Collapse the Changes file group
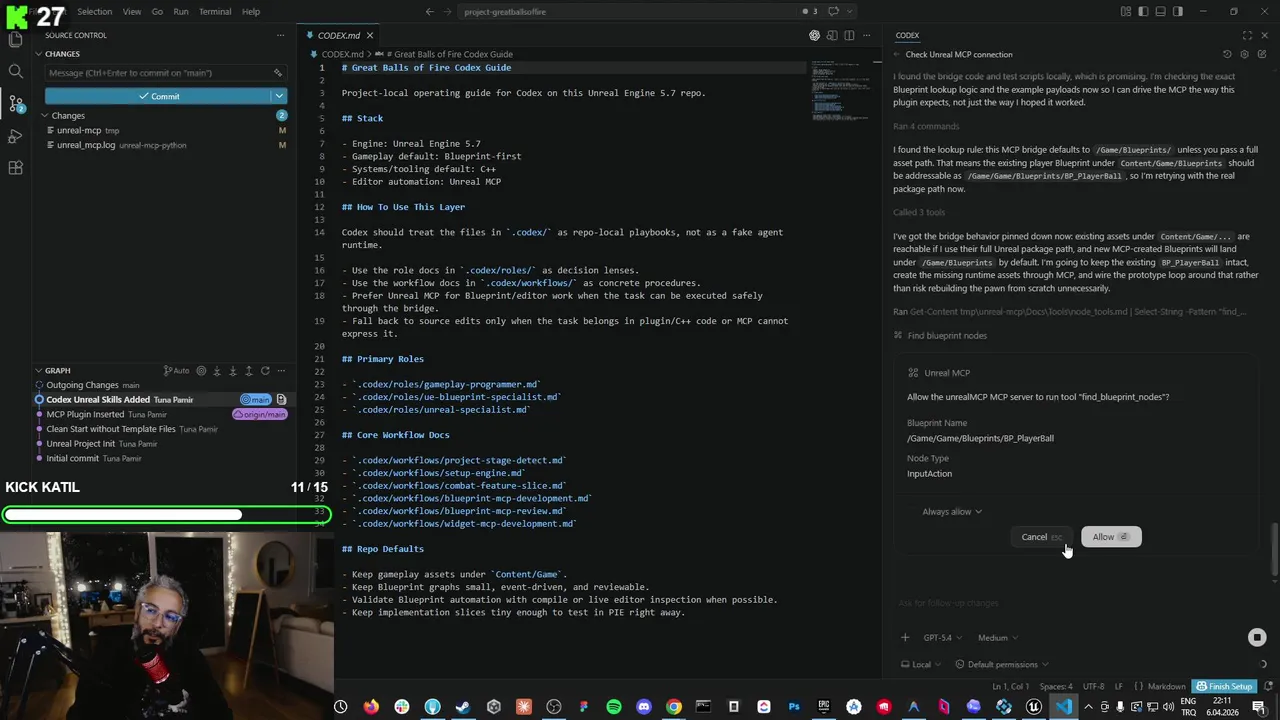This screenshot has width=1280, height=720. tap(68, 116)
